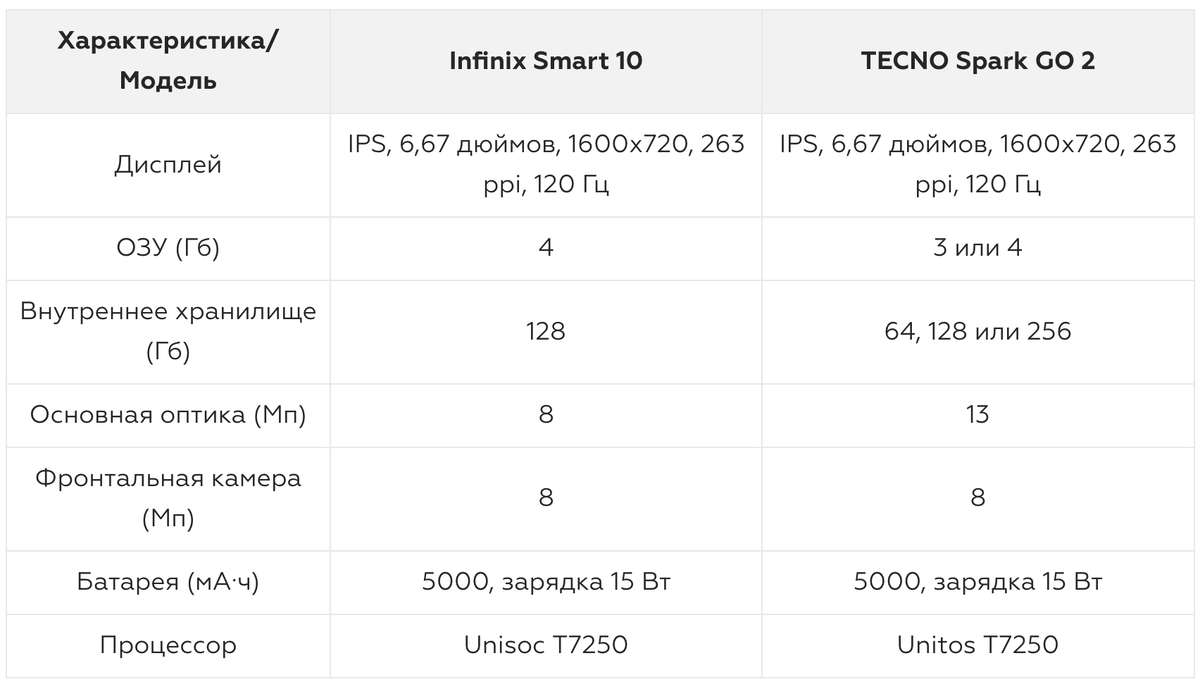
Task: Click the '3 или 4' RAM cell
Action: [978, 248]
